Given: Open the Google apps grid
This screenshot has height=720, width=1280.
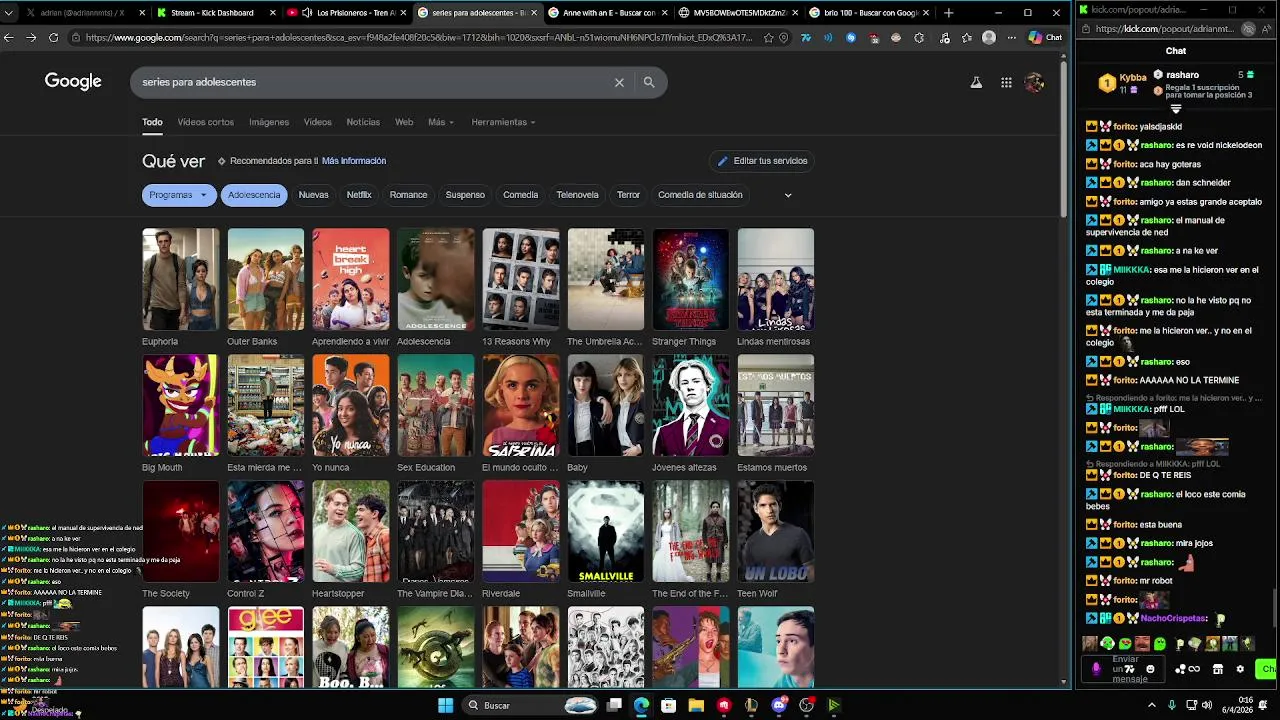Looking at the screenshot, I should (1006, 82).
